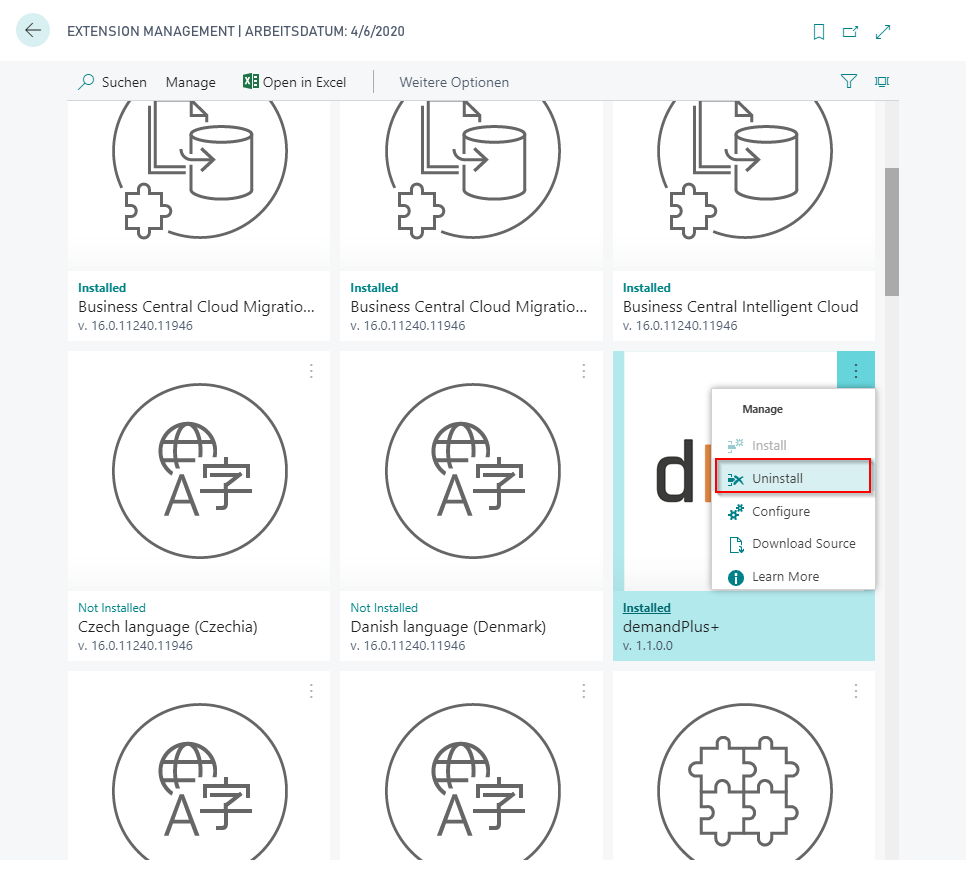Open three-dot menu on Czech language tile
This screenshot has height=880, width=966.
tap(311, 370)
